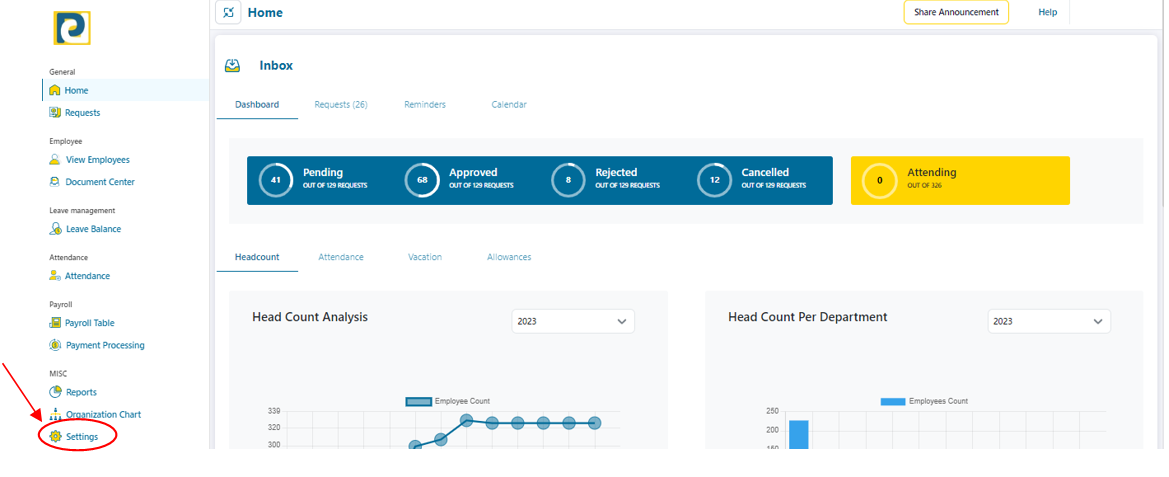Viewport: 1169px width, 477px height.
Task: Click the View Employees icon
Action: click(x=55, y=160)
